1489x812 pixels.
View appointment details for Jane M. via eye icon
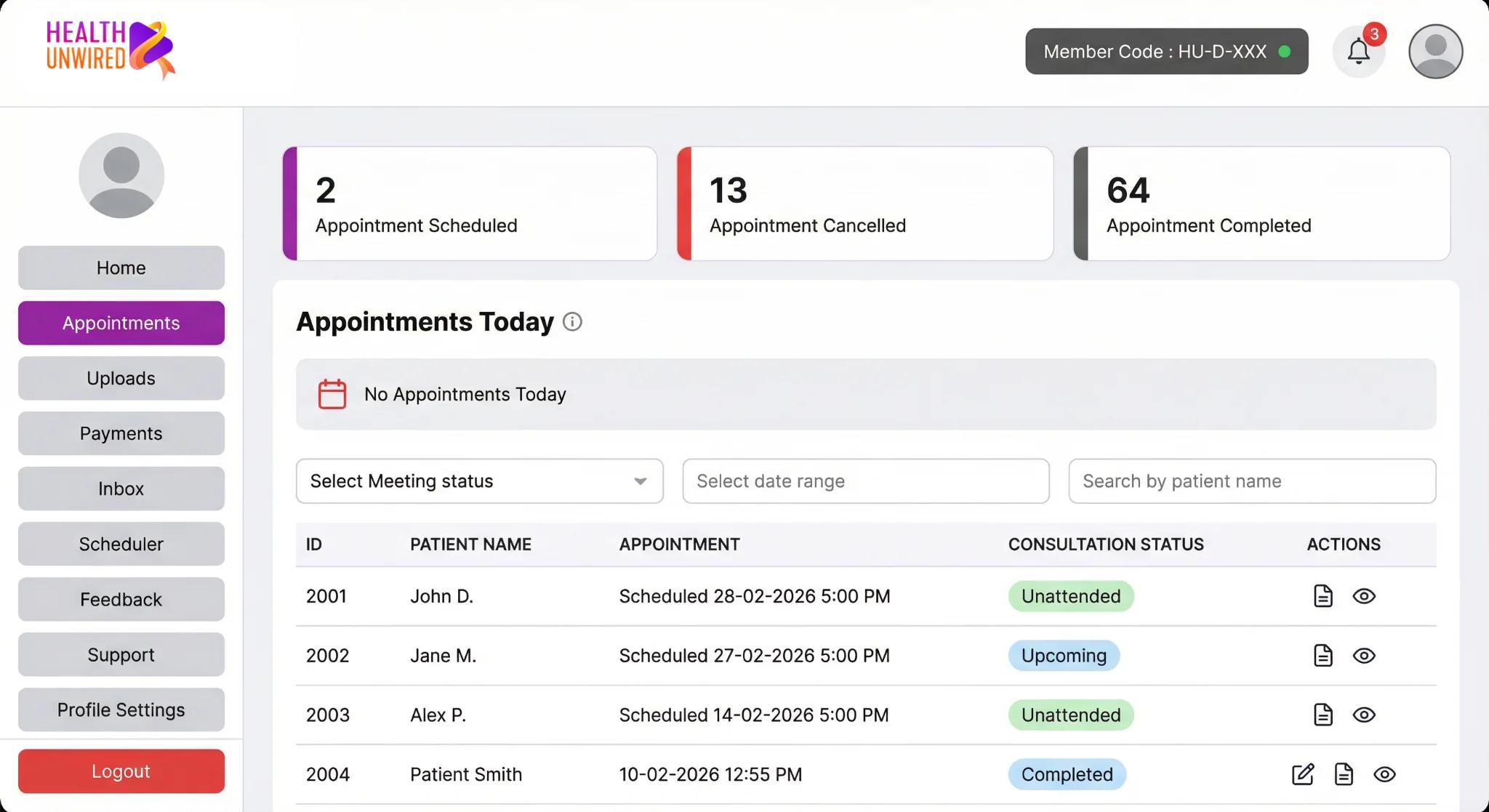[x=1364, y=655]
